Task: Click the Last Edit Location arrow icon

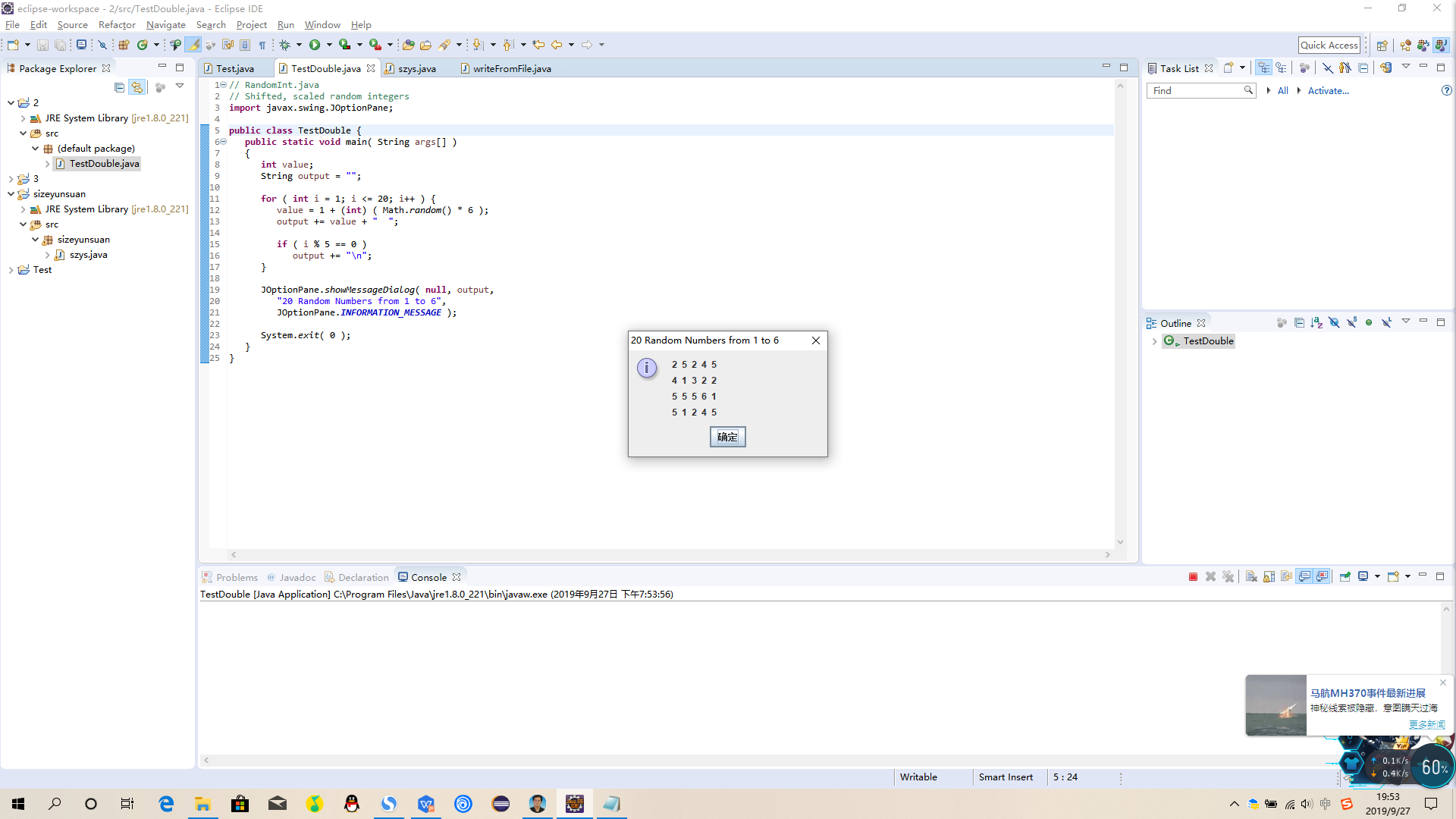Action: [x=538, y=45]
